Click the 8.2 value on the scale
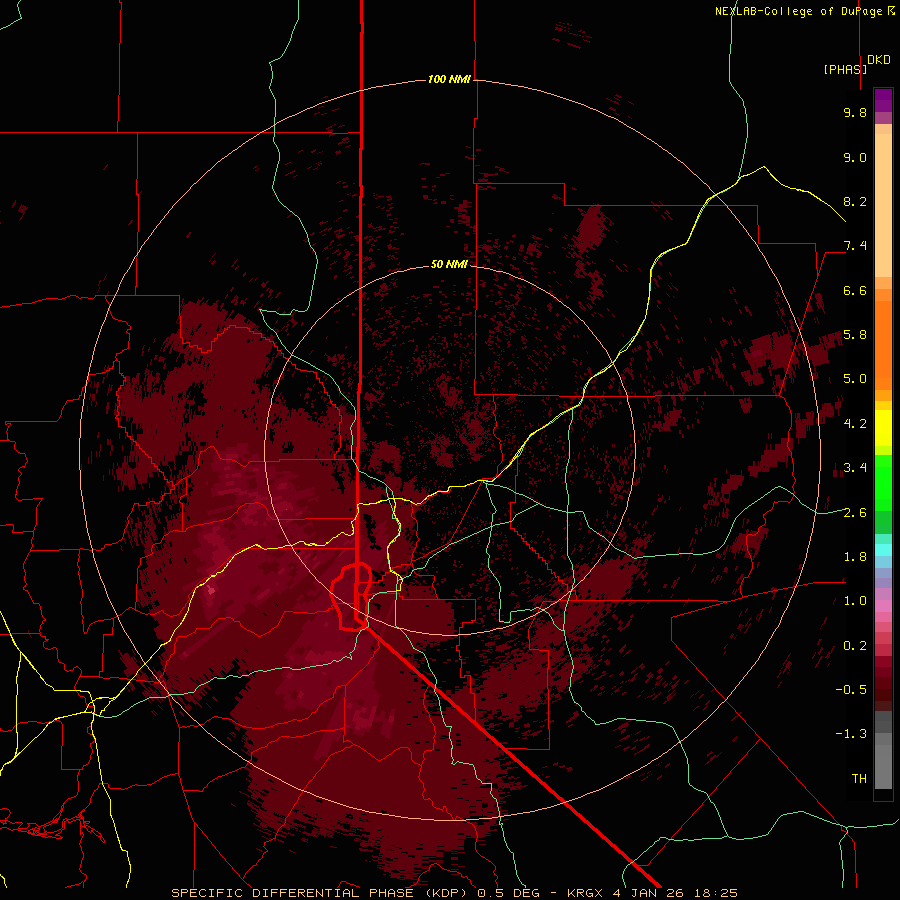The width and height of the screenshot is (900, 900). point(855,201)
